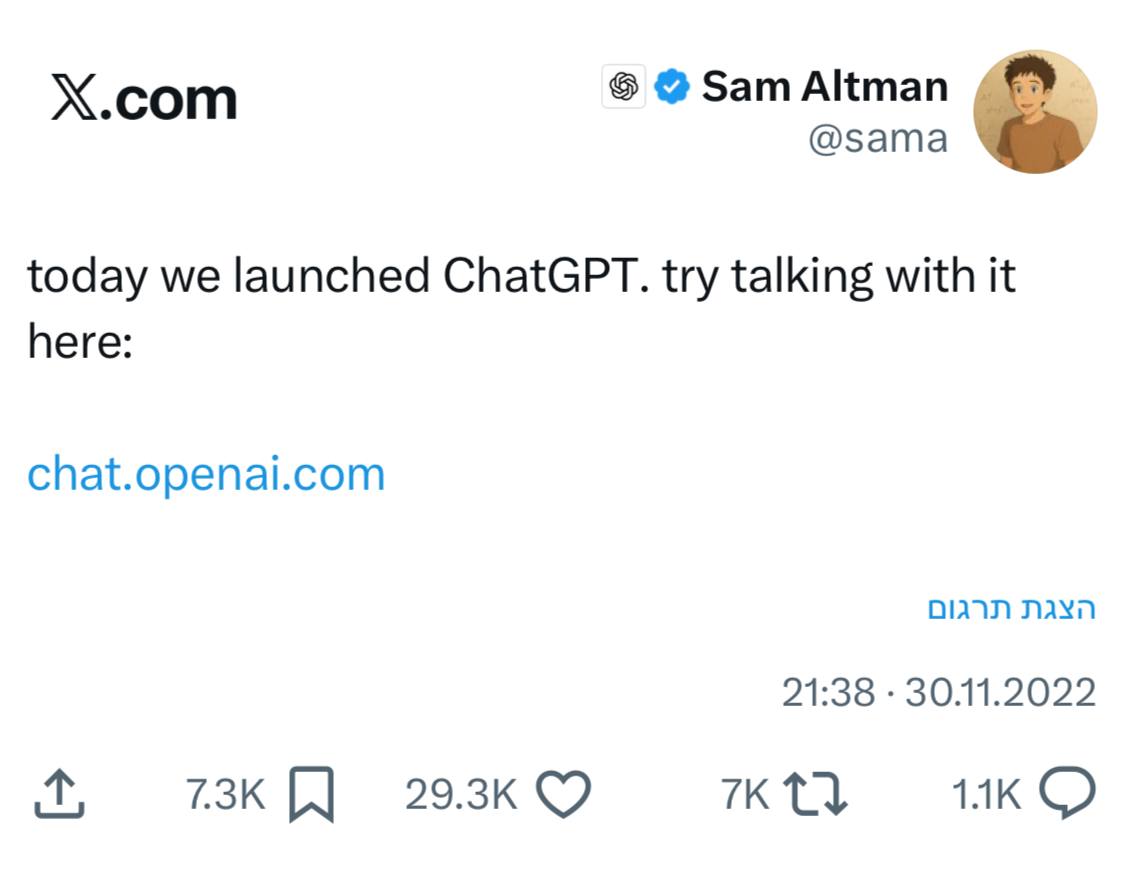Open the chat.openai.com link
The width and height of the screenshot is (1124, 877).
tap(206, 473)
